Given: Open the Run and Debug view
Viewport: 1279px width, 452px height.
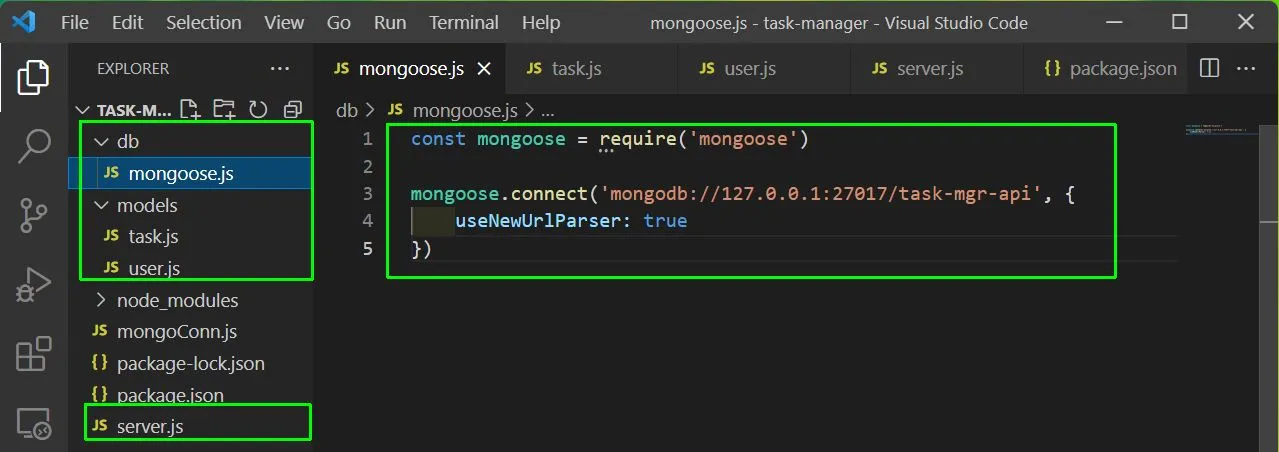Looking at the screenshot, I should point(33,285).
